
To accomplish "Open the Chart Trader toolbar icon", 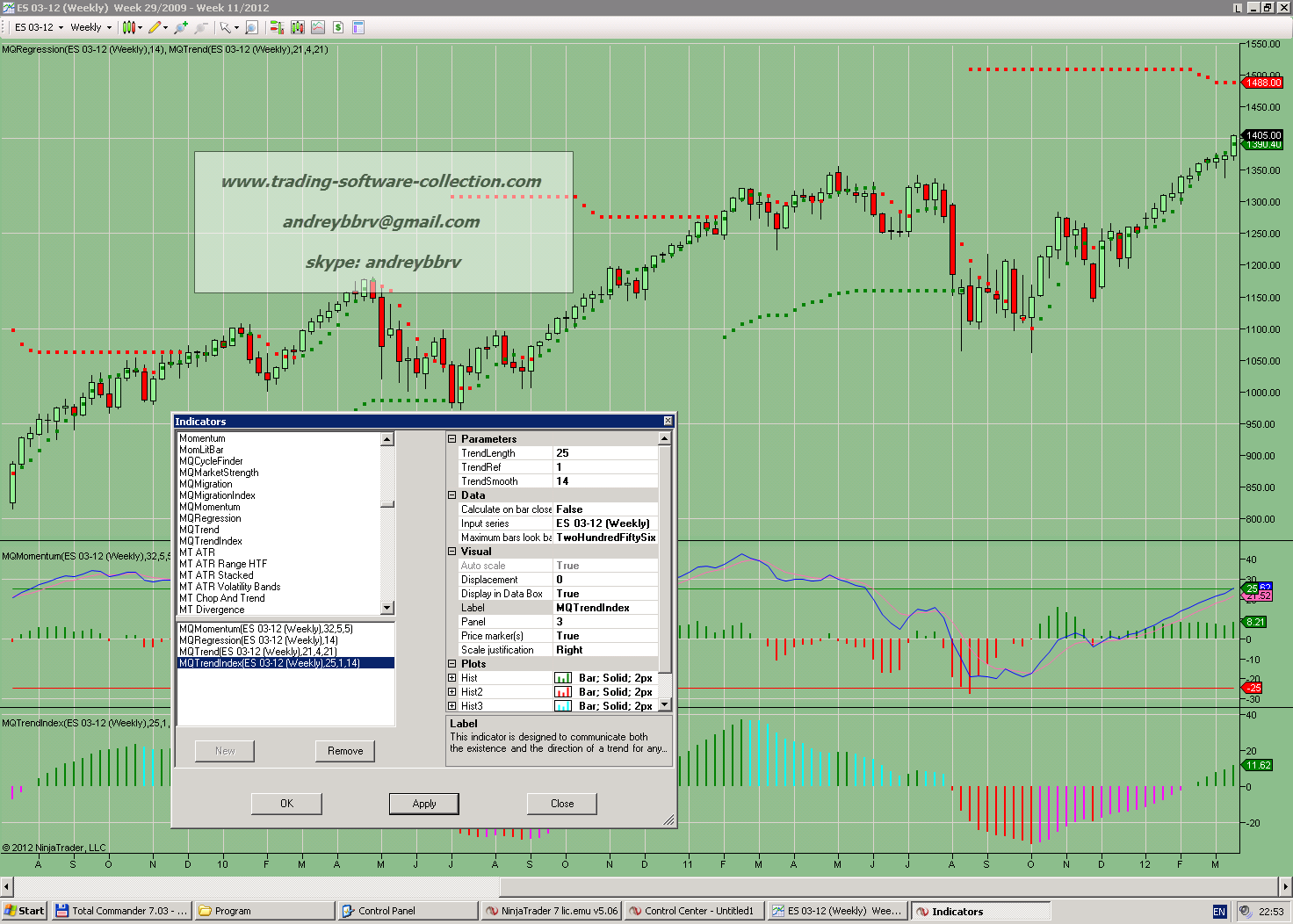I will [276, 27].
